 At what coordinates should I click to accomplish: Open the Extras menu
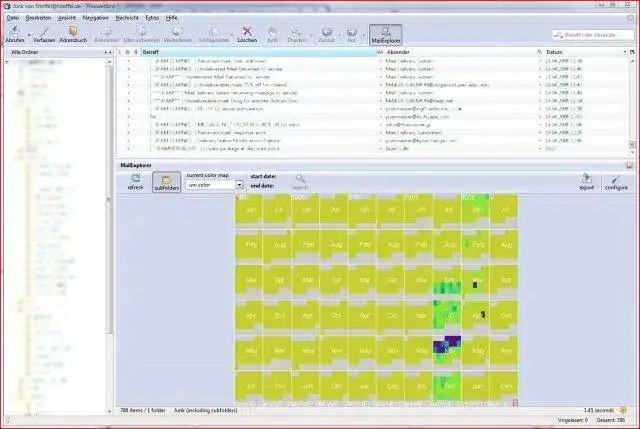[x=152, y=18]
